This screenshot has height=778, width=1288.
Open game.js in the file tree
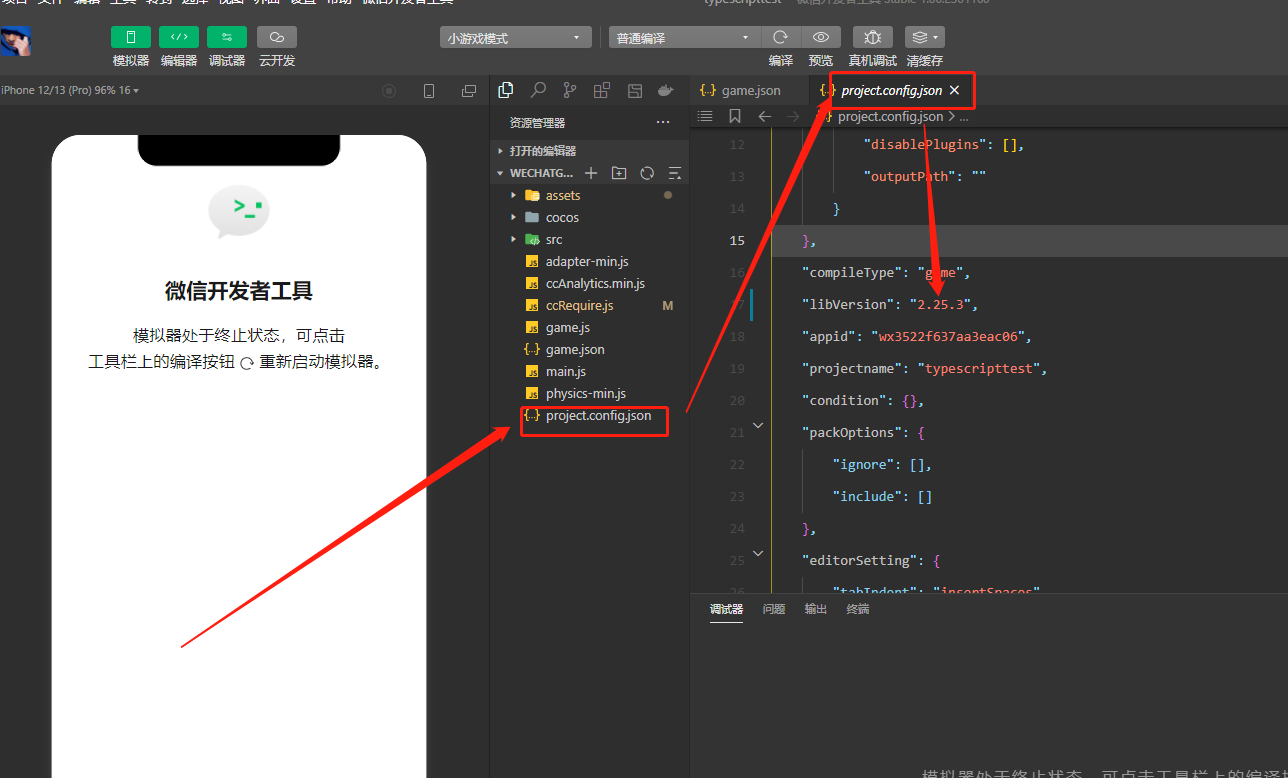[x=590, y=327]
